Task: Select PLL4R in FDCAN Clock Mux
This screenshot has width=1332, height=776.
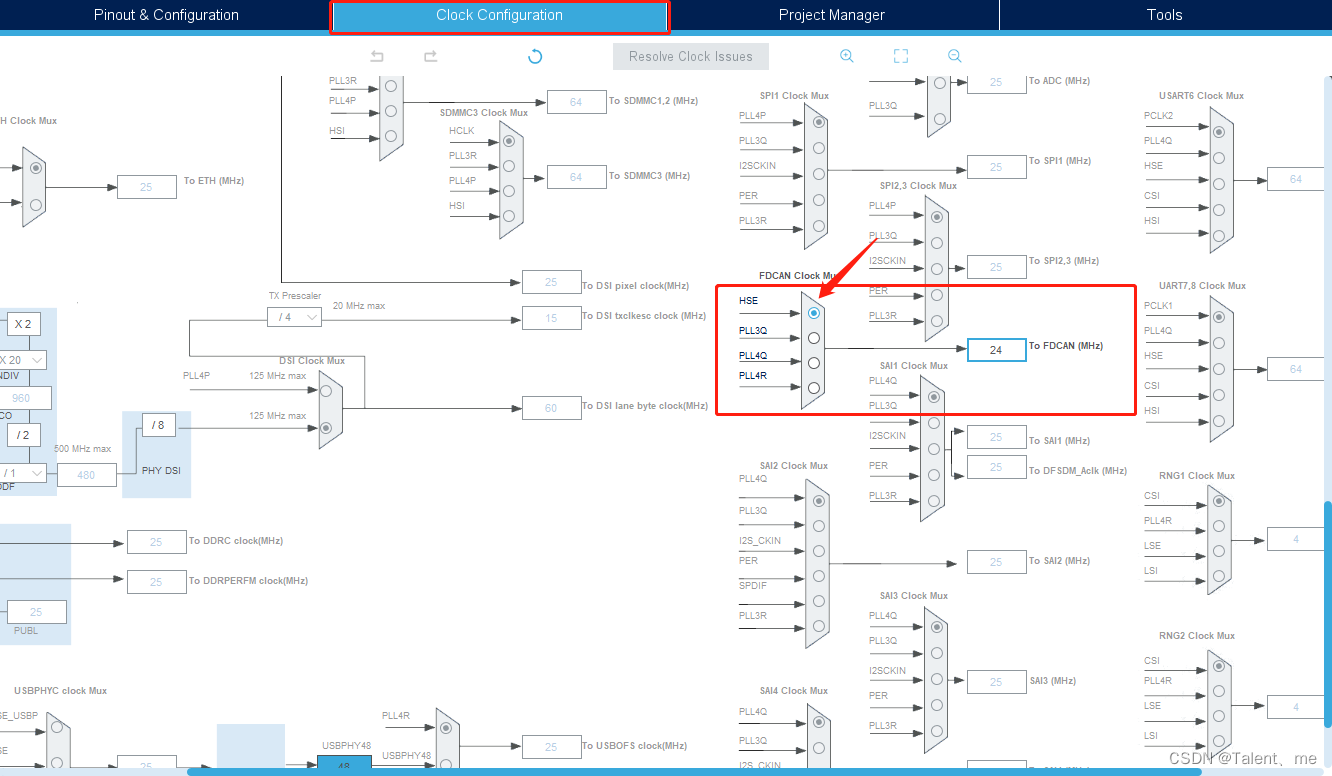Action: (x=814, y=388)
